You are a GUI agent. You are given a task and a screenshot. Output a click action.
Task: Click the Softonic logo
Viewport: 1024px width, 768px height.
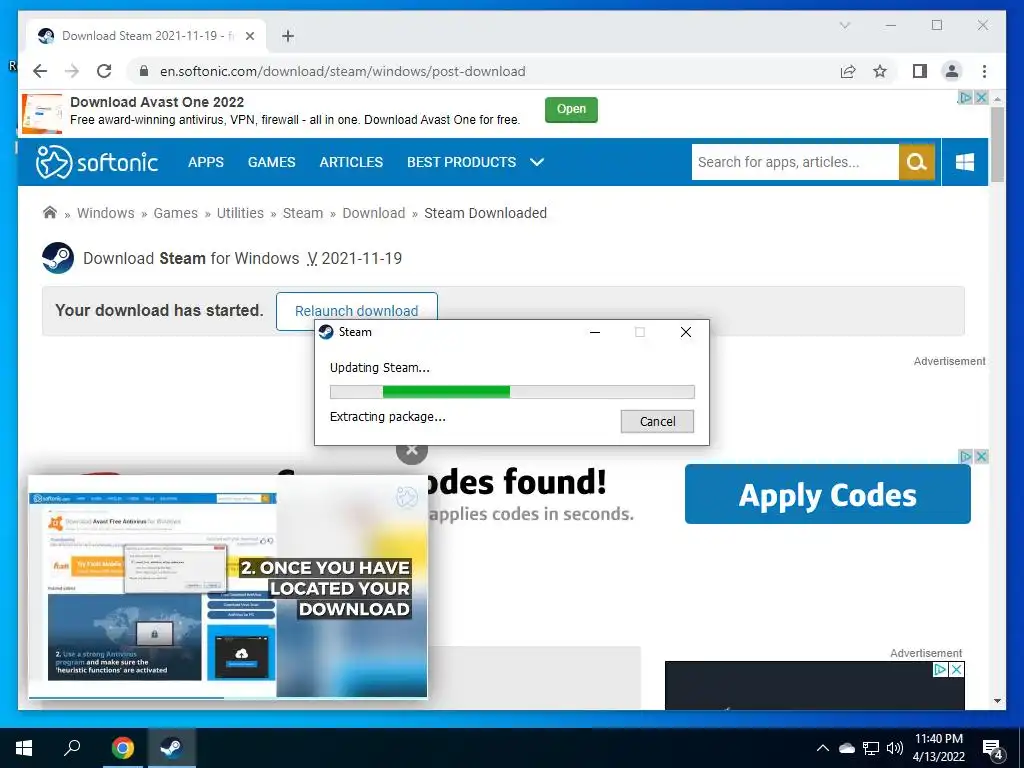(x=97, y=162)
